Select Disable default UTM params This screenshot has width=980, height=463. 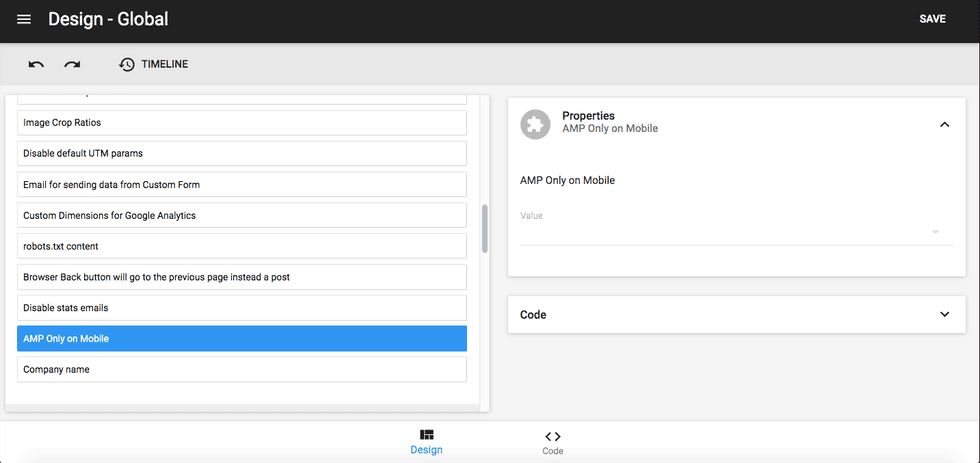pos(242,154)
